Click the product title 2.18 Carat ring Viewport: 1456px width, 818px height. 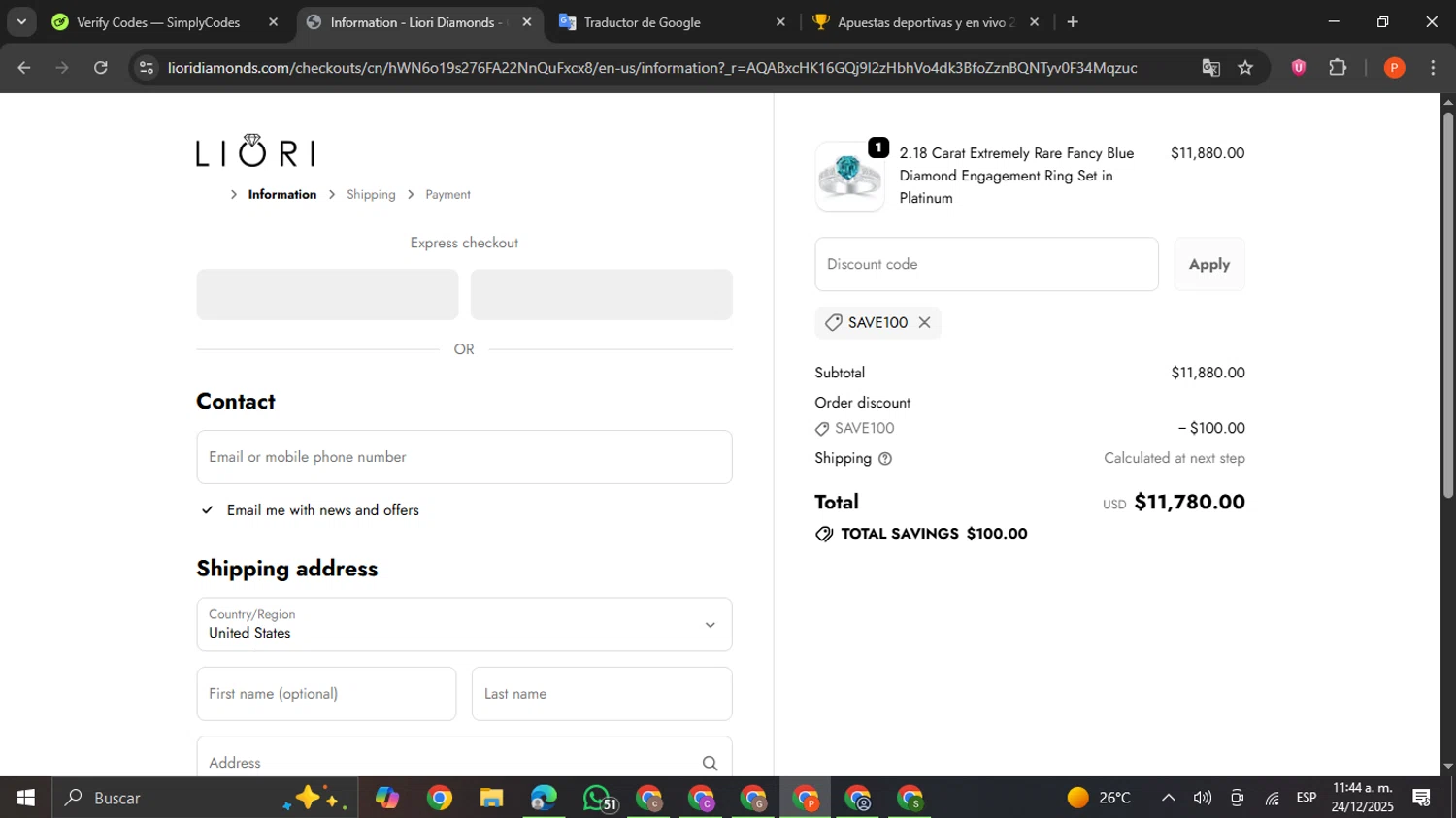point(1016,176)
